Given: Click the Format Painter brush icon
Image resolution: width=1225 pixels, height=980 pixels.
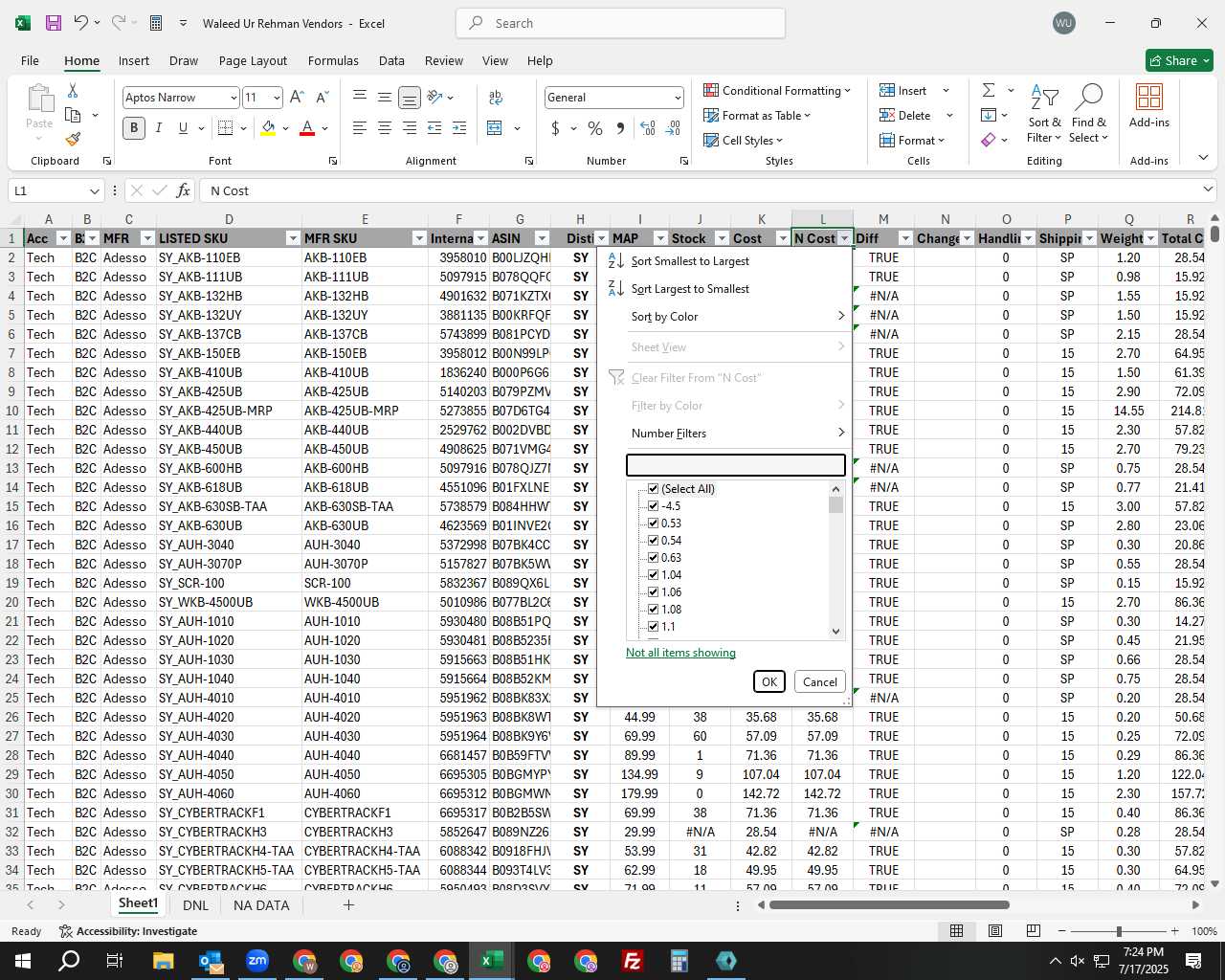Looking at the screenshot, I should pos(73,139).
